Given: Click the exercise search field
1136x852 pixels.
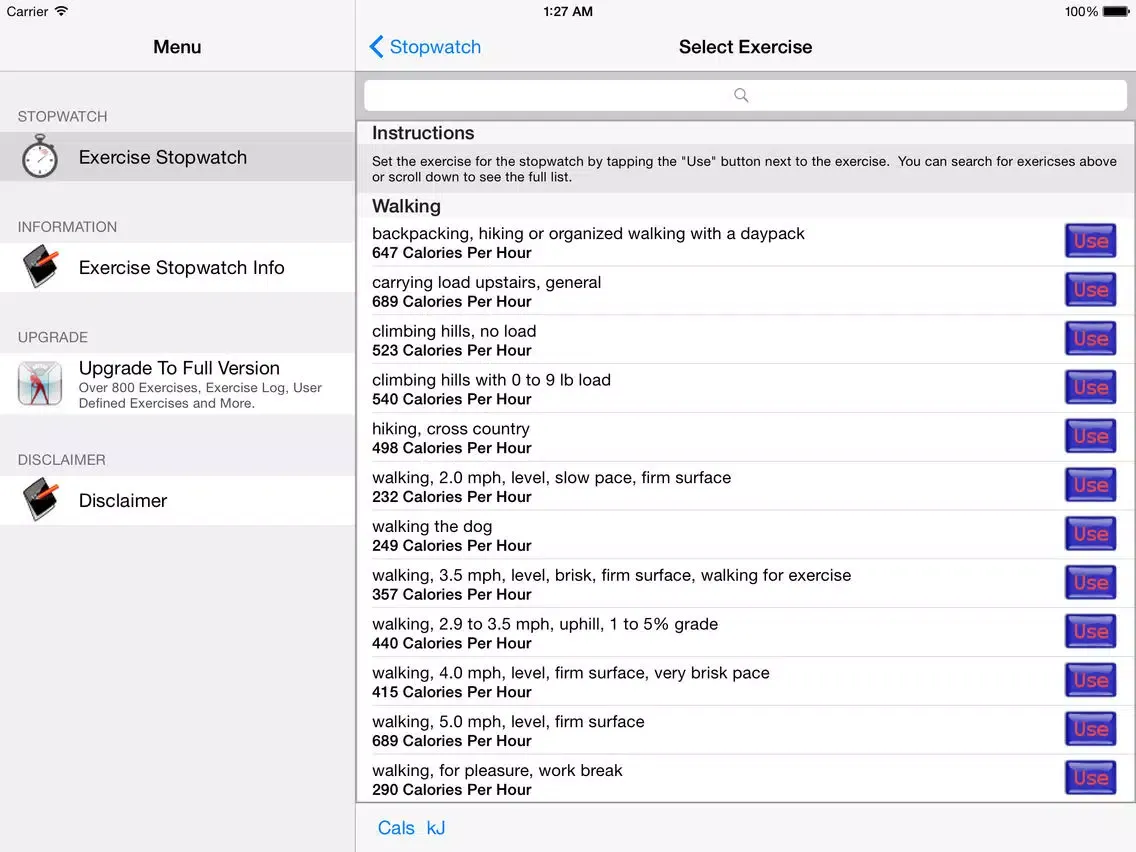Looking at the screenshot, I should pos(745,95).
